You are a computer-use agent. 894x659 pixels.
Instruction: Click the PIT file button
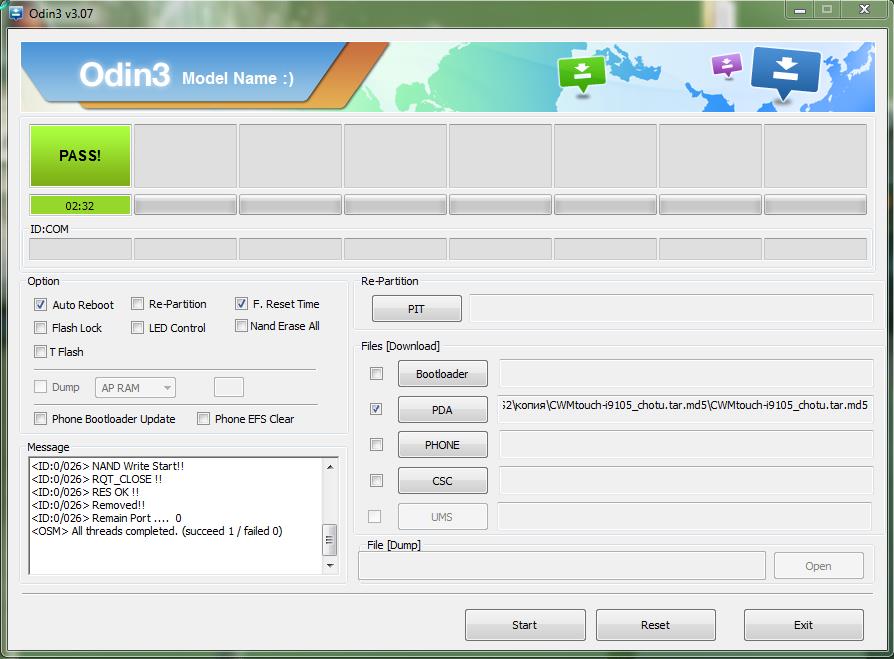click(x=417, y=309)
